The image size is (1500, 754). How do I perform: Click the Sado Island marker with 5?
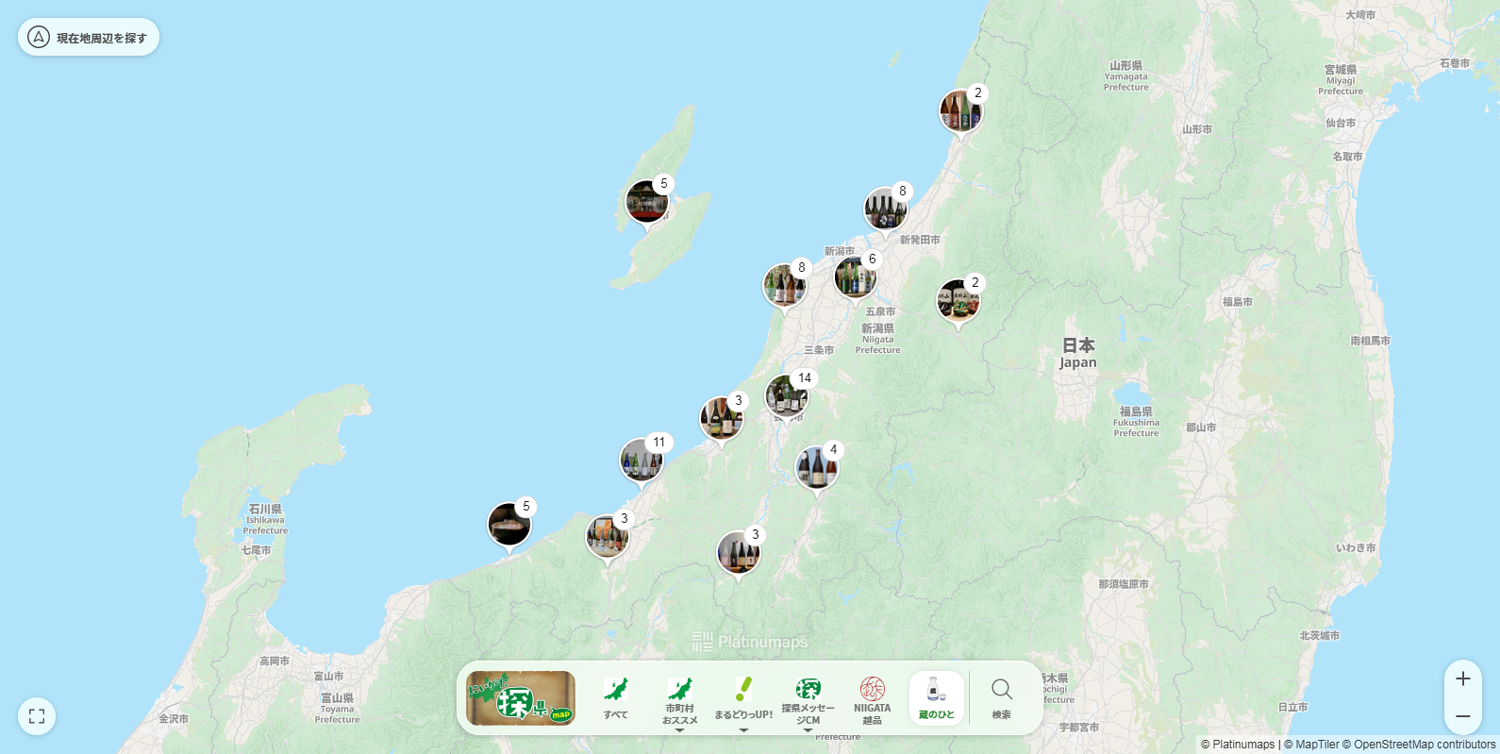647,202
